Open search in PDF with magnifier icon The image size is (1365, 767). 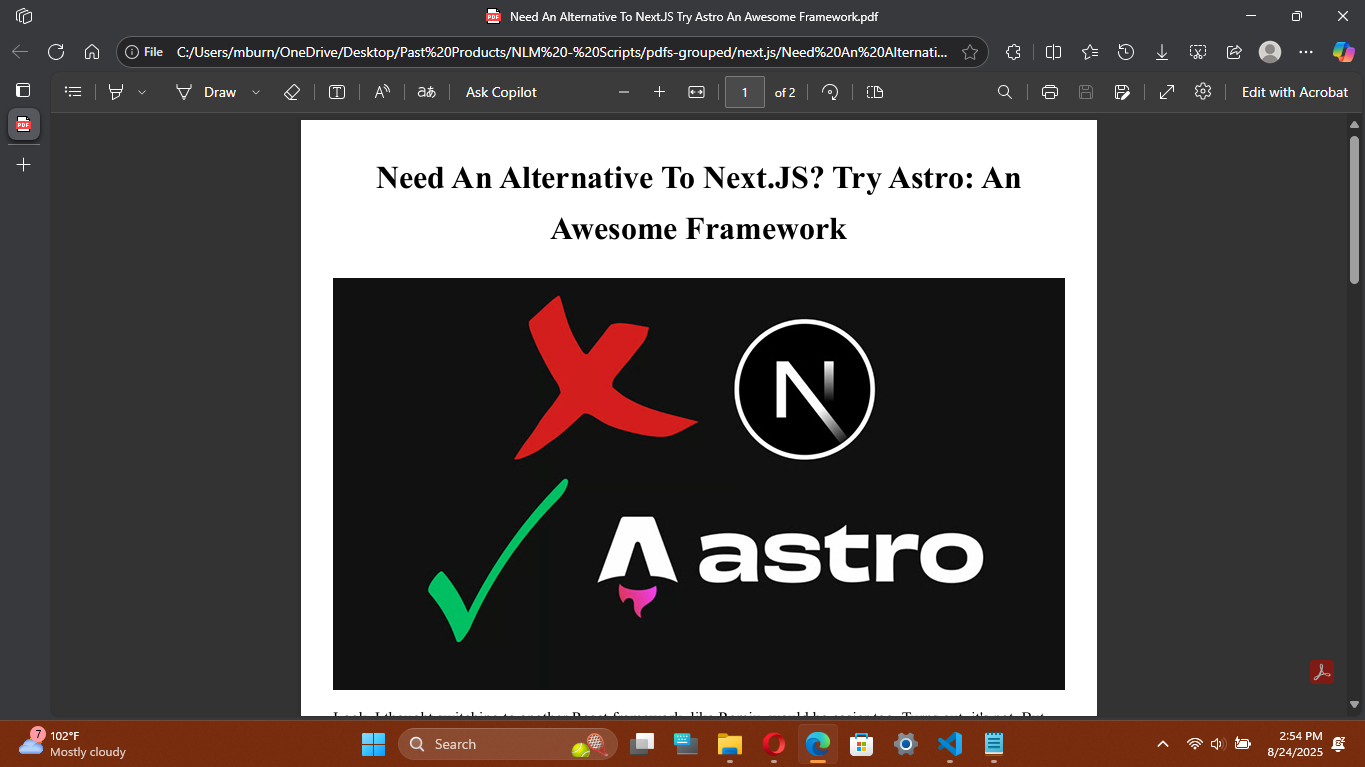click(1005, 92)
